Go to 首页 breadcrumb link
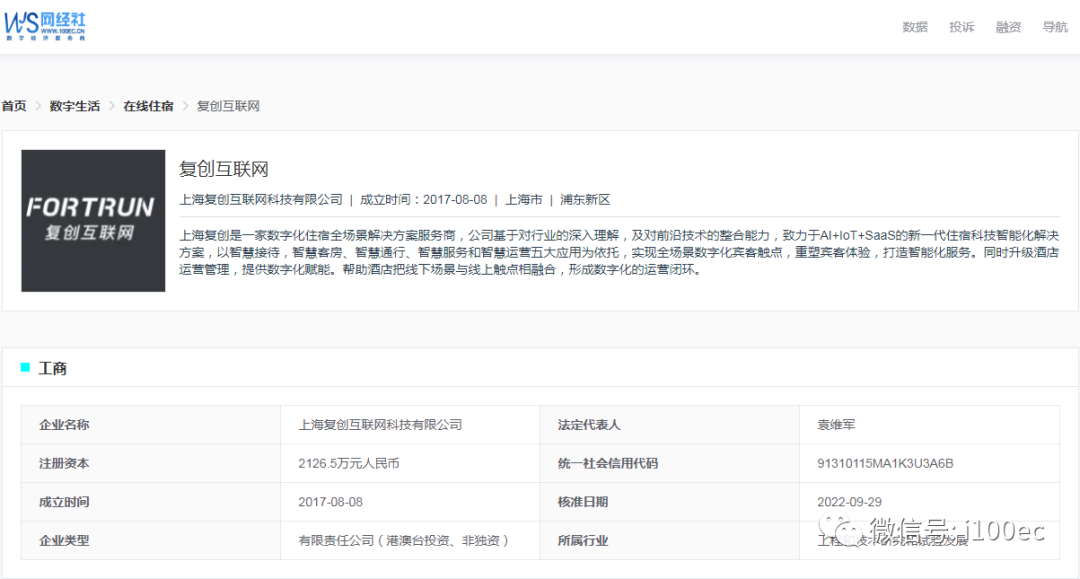Screen dimensions: 1080x579 pyautogui.click(x=14, y=106)
